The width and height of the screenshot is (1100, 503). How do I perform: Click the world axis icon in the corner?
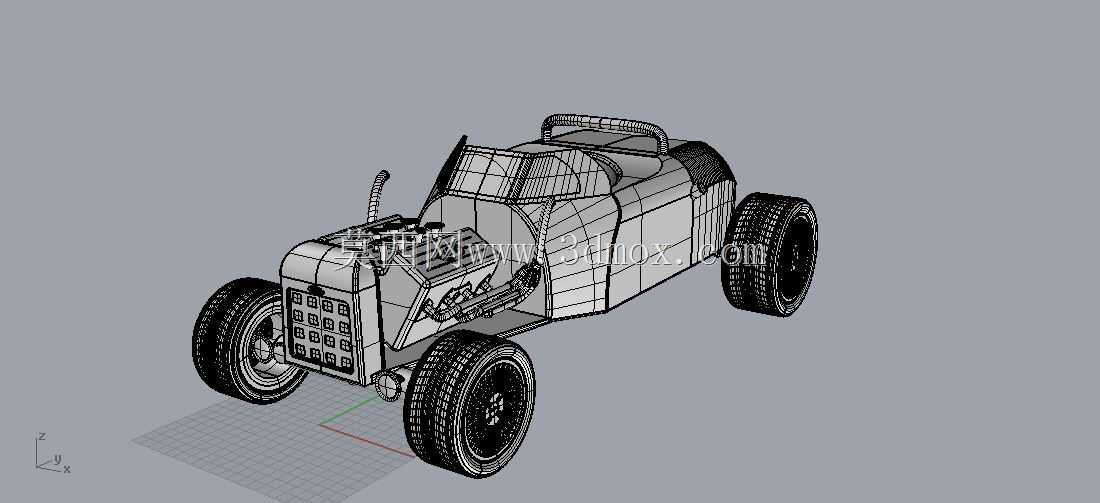(x=53, y=454)
